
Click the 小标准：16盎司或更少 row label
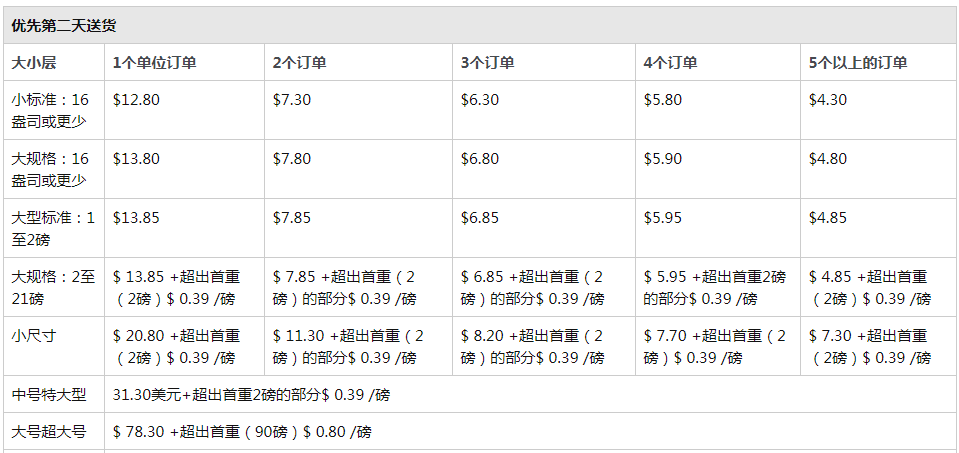50,110
